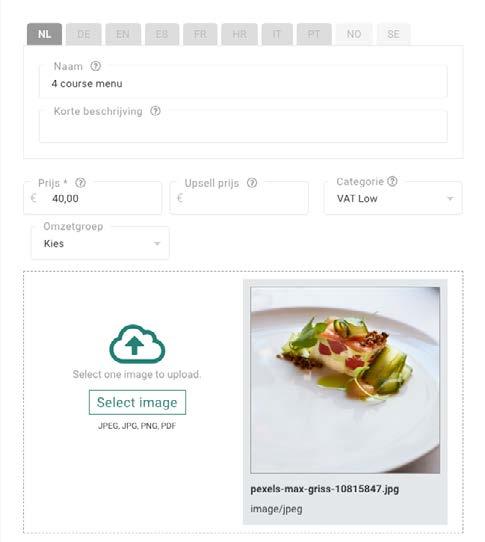Click the Prijs field showing 40,00
Screen dimensions: 485x542
92,198
